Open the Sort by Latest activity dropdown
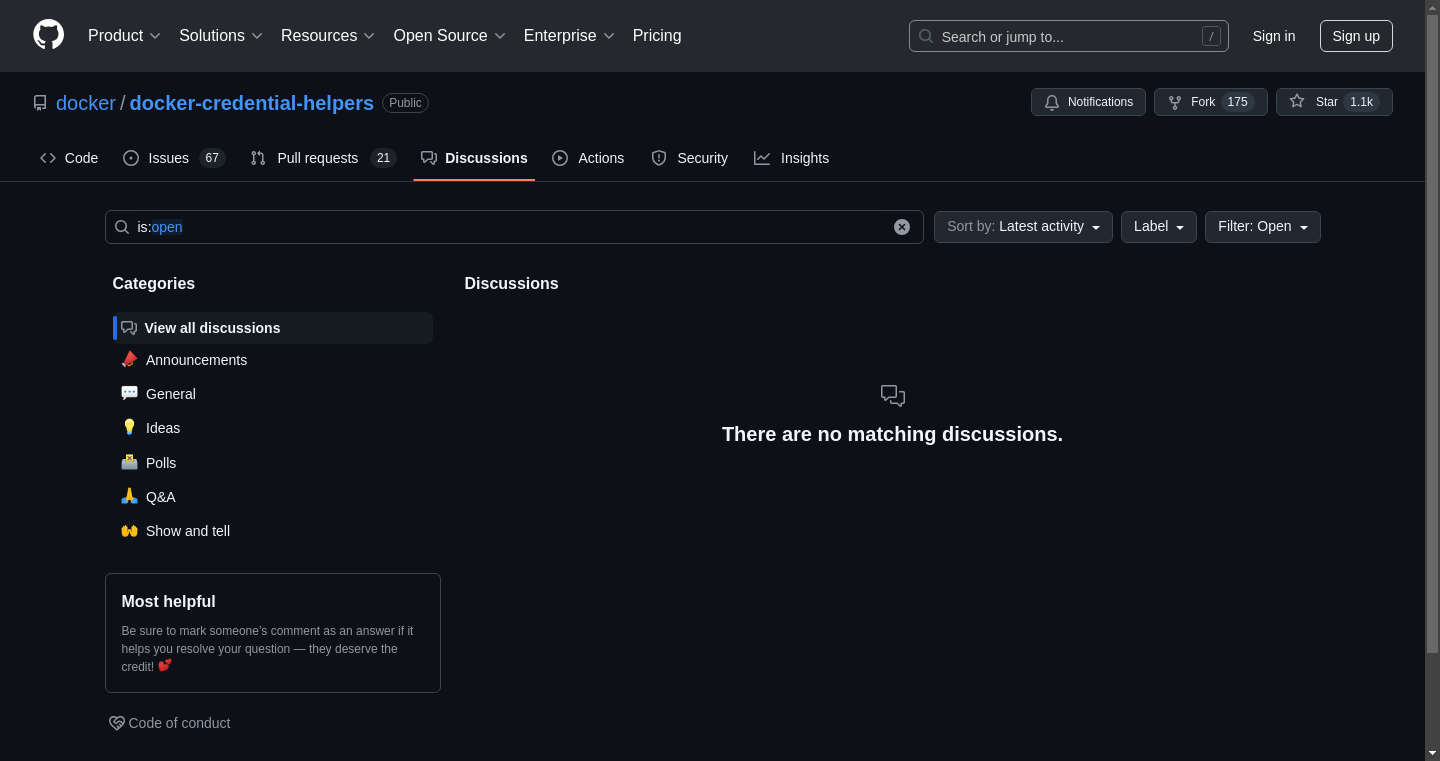1440x761 pixels. [1023, 227]
